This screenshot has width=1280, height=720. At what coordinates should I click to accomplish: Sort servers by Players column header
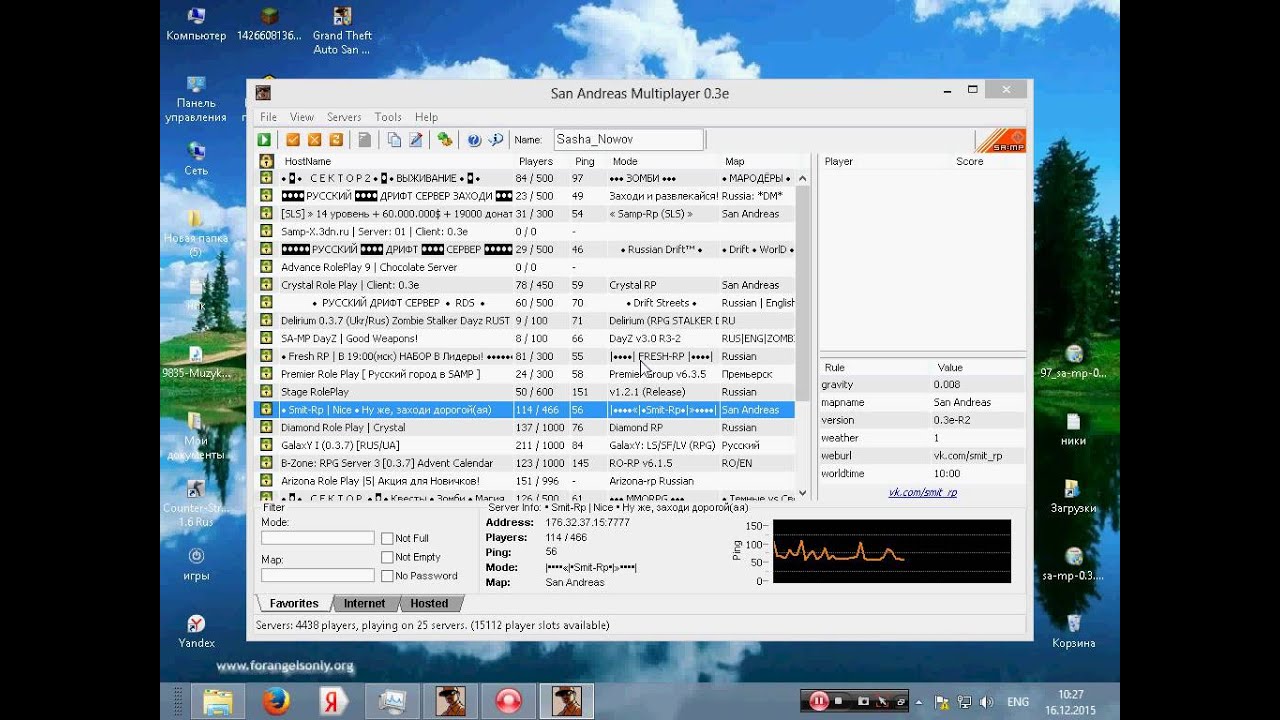(x=542, y=161)
